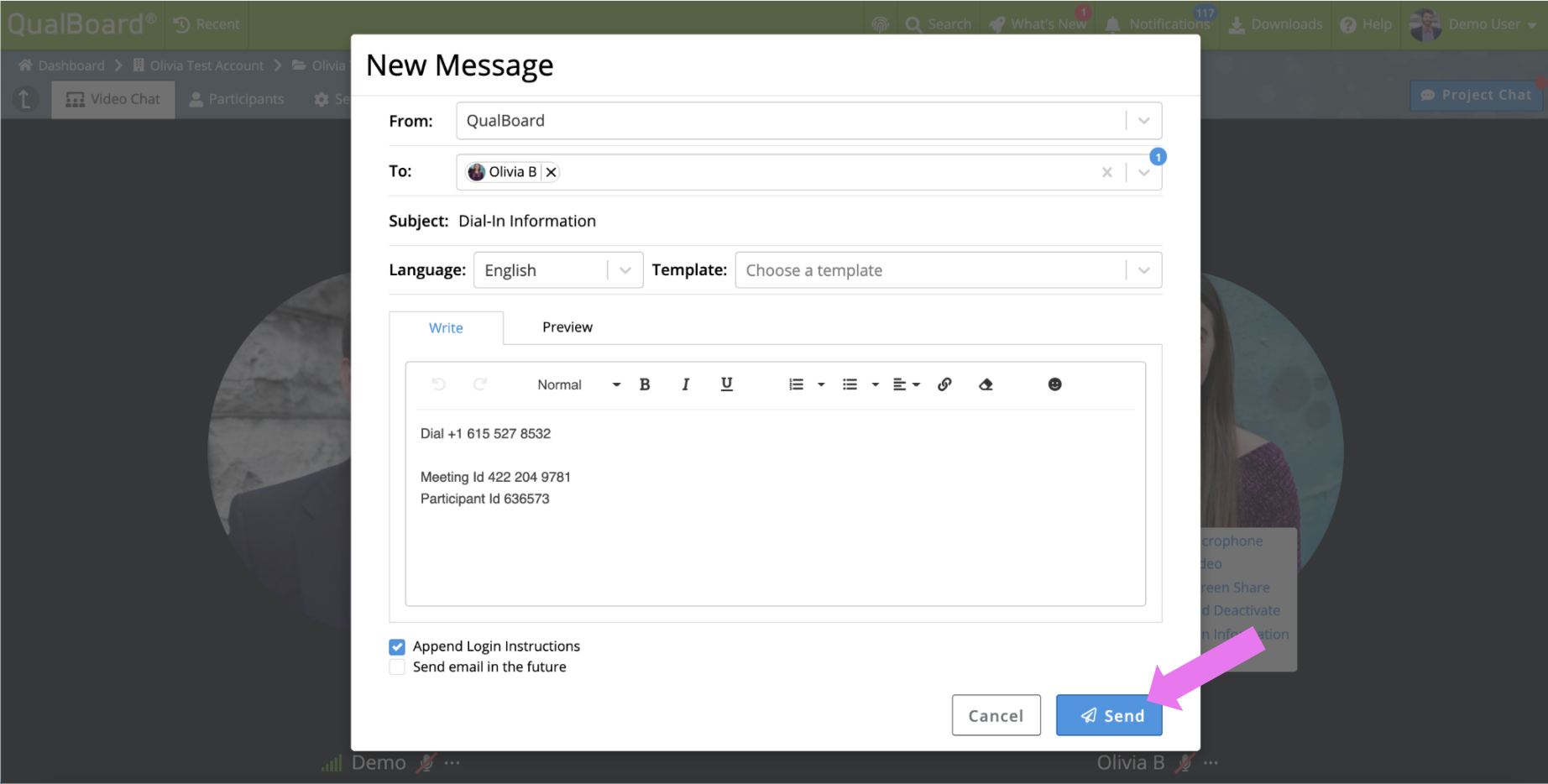Image resolution: width=1548 pixels, height=784 pixels.
Task: Cancel the new message
Action: click(996, 715)
